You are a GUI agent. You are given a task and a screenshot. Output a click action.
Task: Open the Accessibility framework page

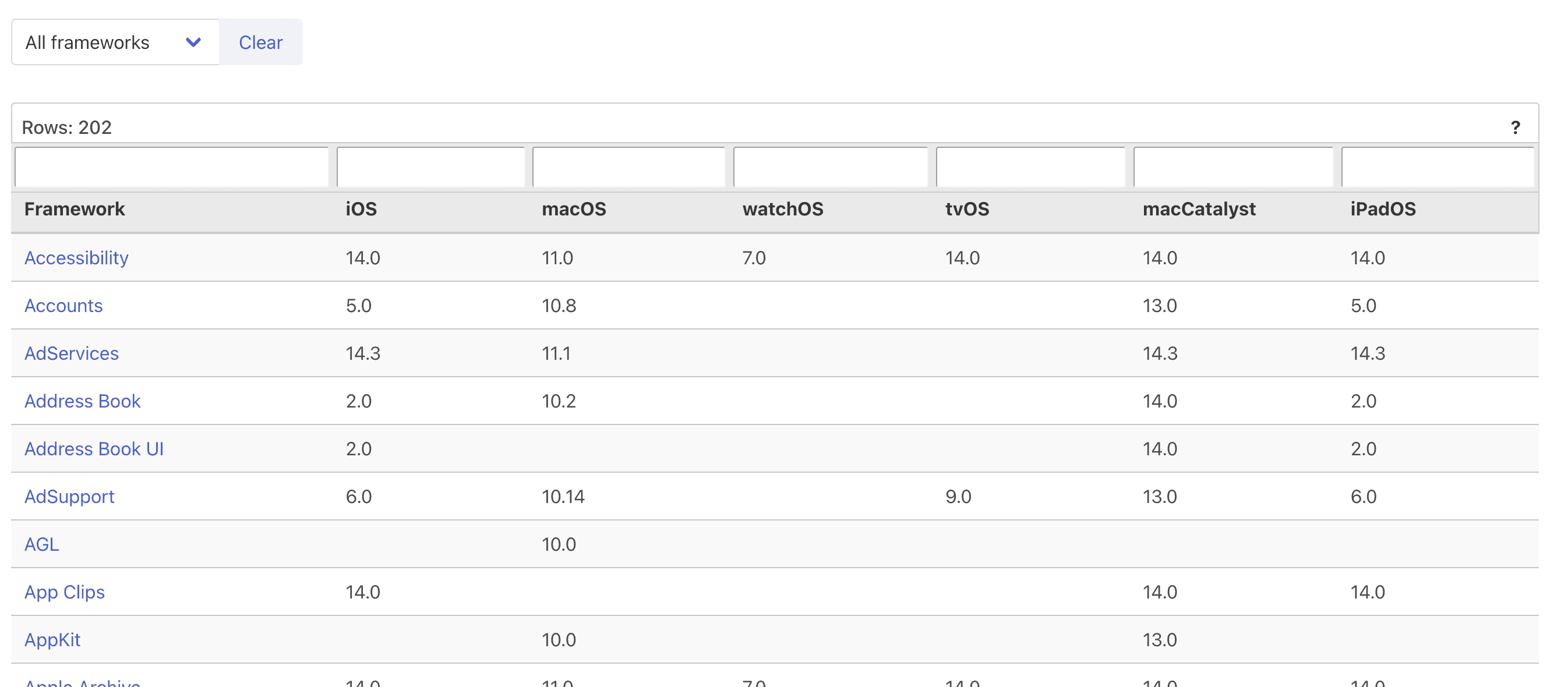coord(76,257)
